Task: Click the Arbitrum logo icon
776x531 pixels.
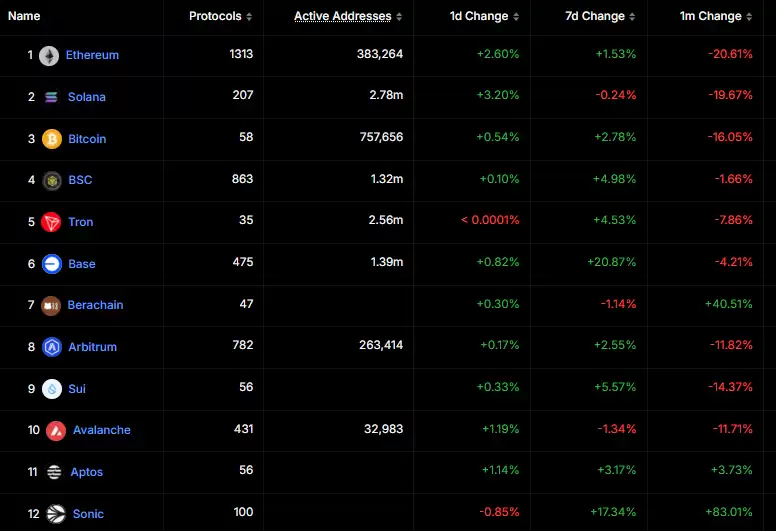Action: click(51, 347)
